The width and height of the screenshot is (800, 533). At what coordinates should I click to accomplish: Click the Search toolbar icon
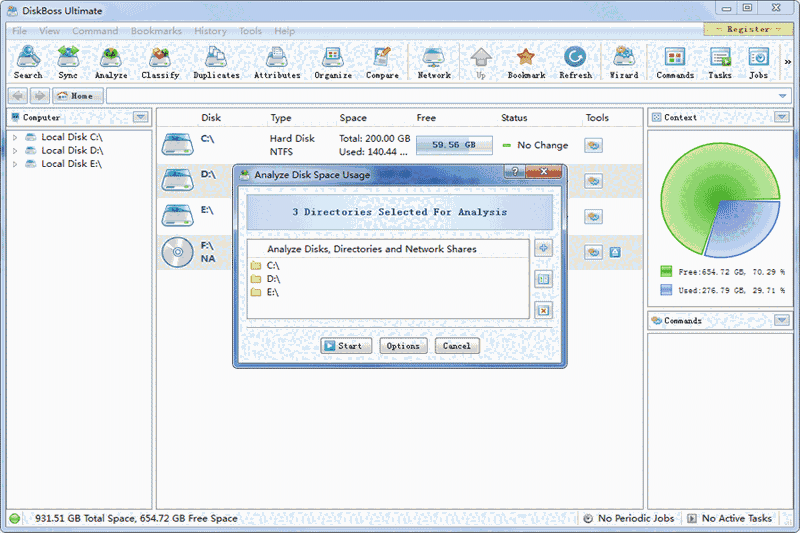(x=28, y=62)
